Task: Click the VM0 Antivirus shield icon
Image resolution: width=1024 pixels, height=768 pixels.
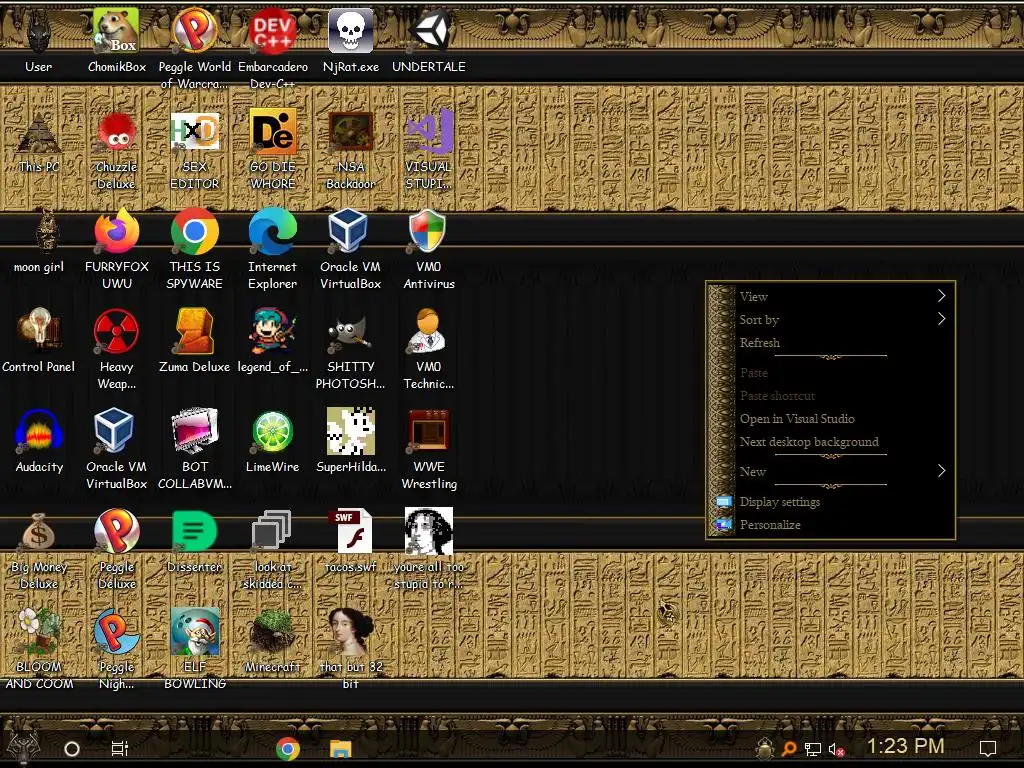Action: [x=429, y=232]
